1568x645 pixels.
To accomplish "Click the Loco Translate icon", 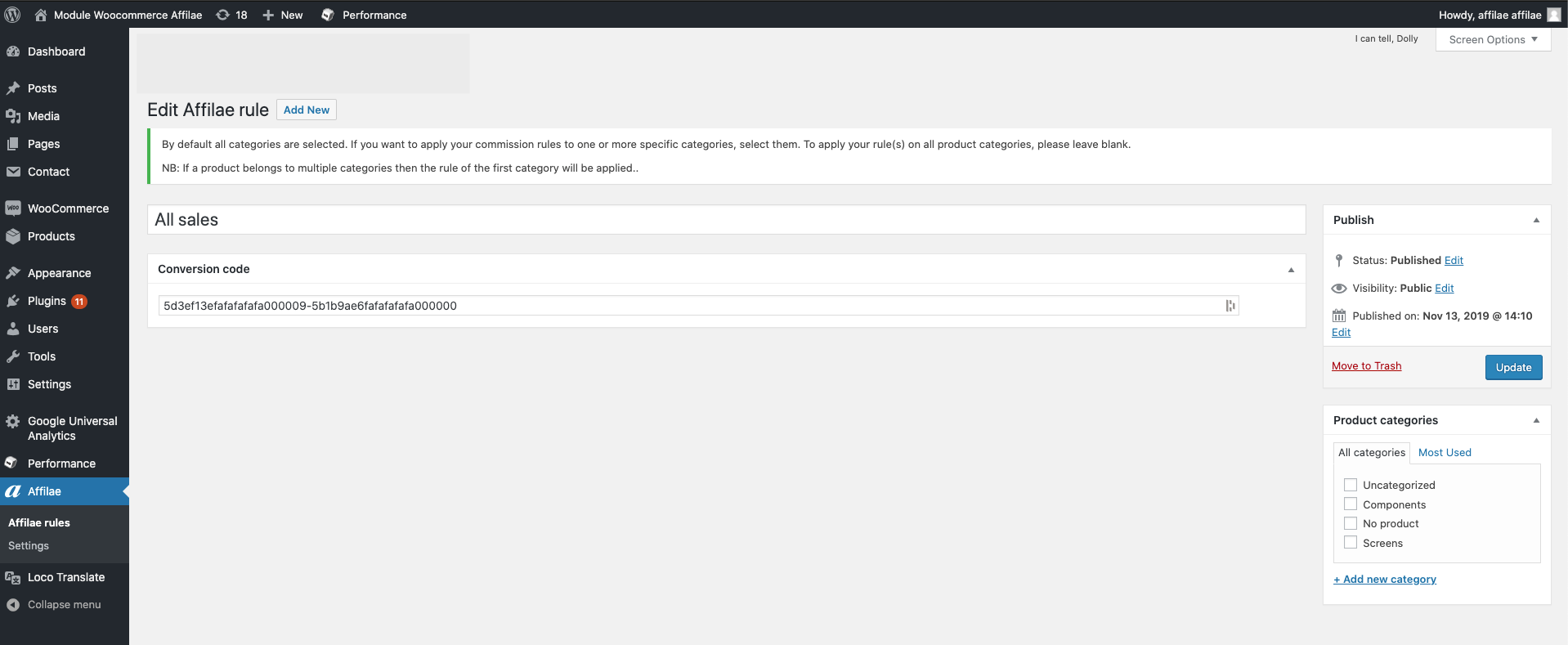I will [13, 577].
